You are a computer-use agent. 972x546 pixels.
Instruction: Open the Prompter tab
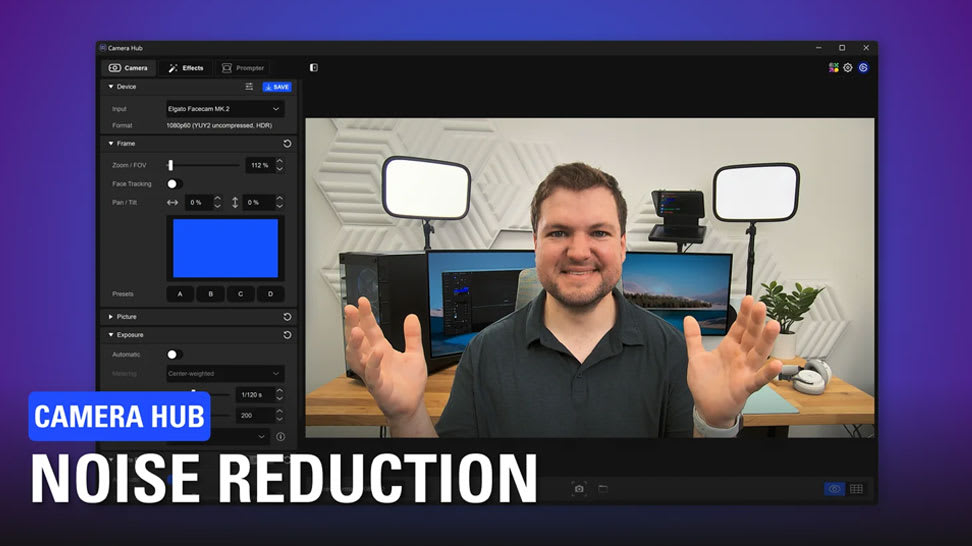(243, 68)
